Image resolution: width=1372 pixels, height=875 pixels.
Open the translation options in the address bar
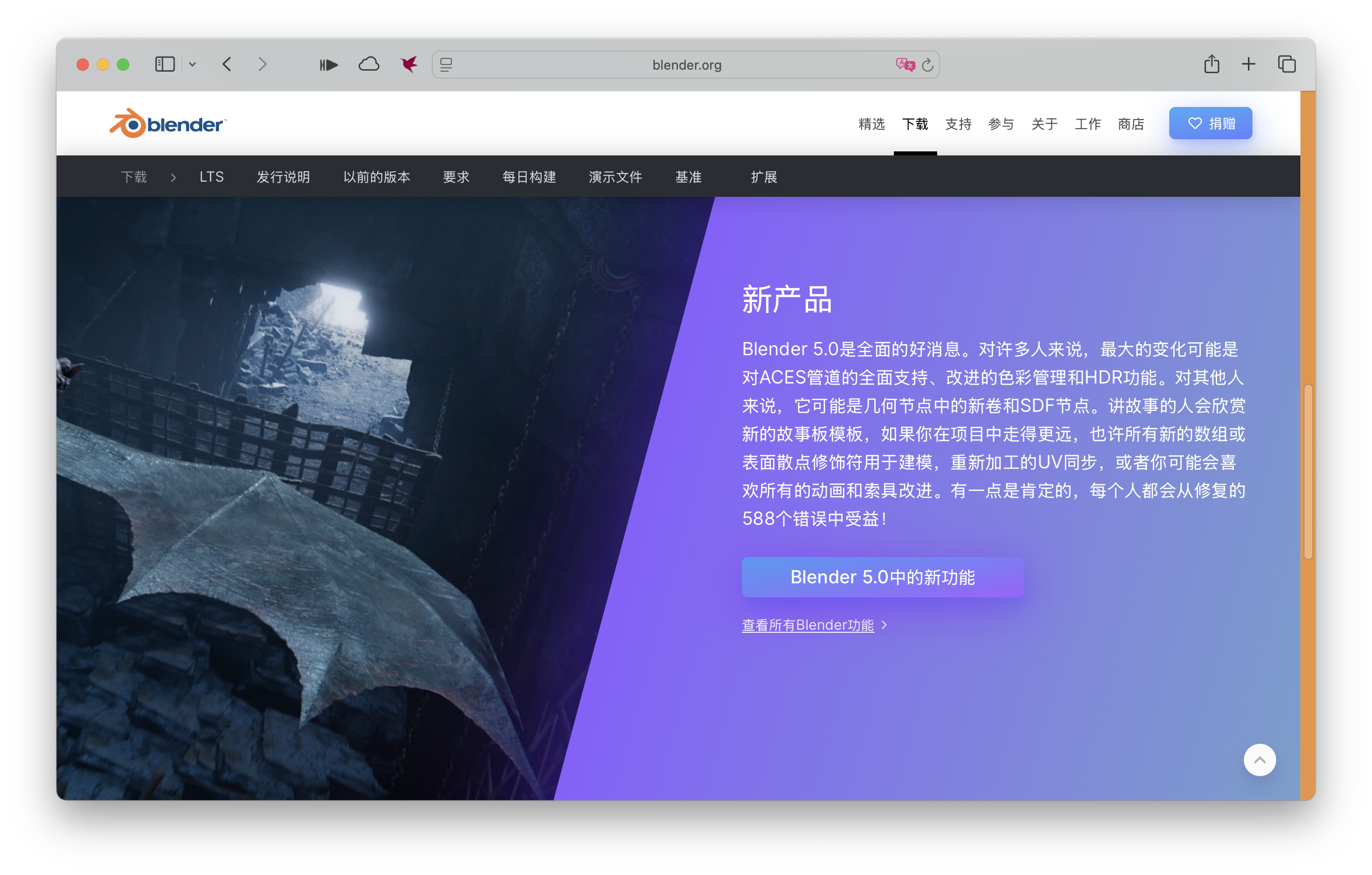pyautogui.click(x=905, y=65)
